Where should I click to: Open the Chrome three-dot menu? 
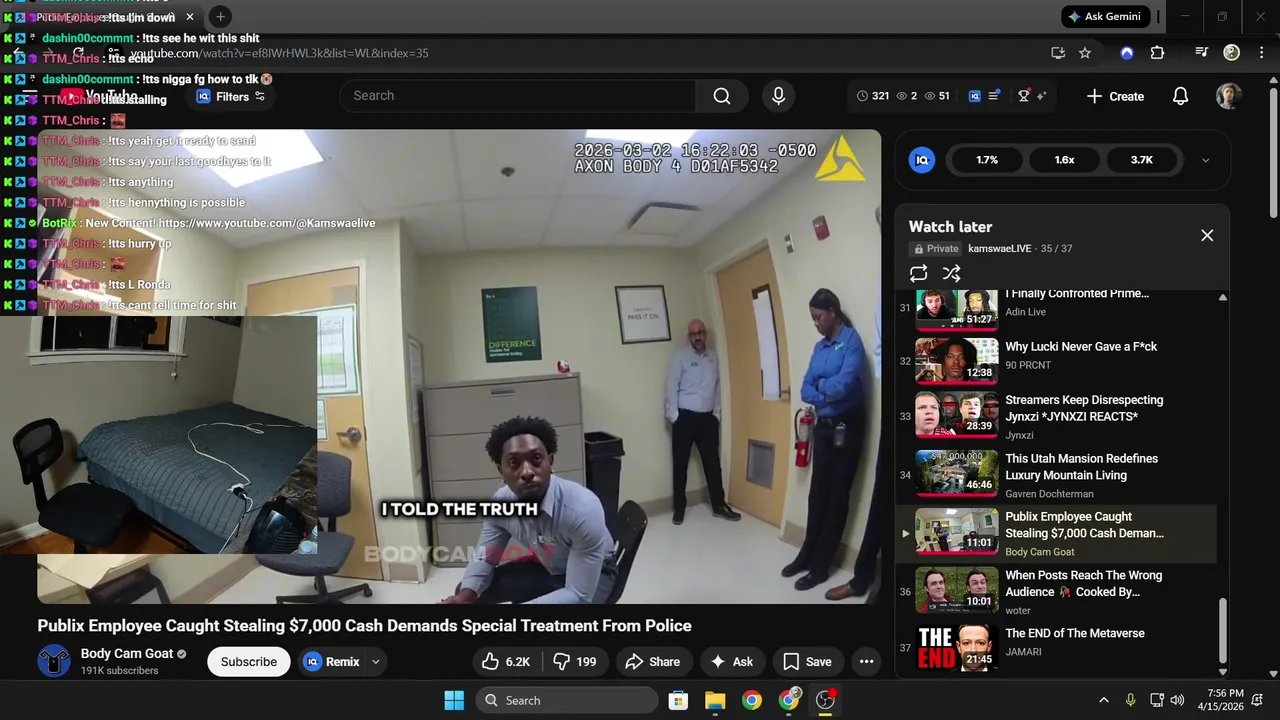1260,53
